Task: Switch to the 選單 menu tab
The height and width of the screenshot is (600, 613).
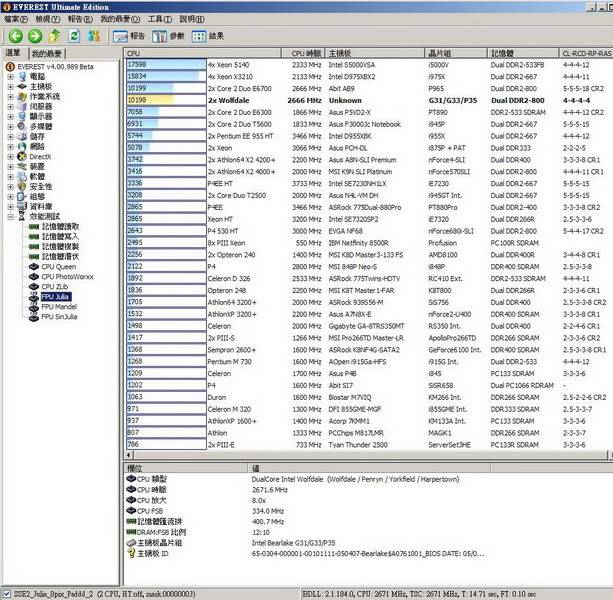Action: (13, 53)
